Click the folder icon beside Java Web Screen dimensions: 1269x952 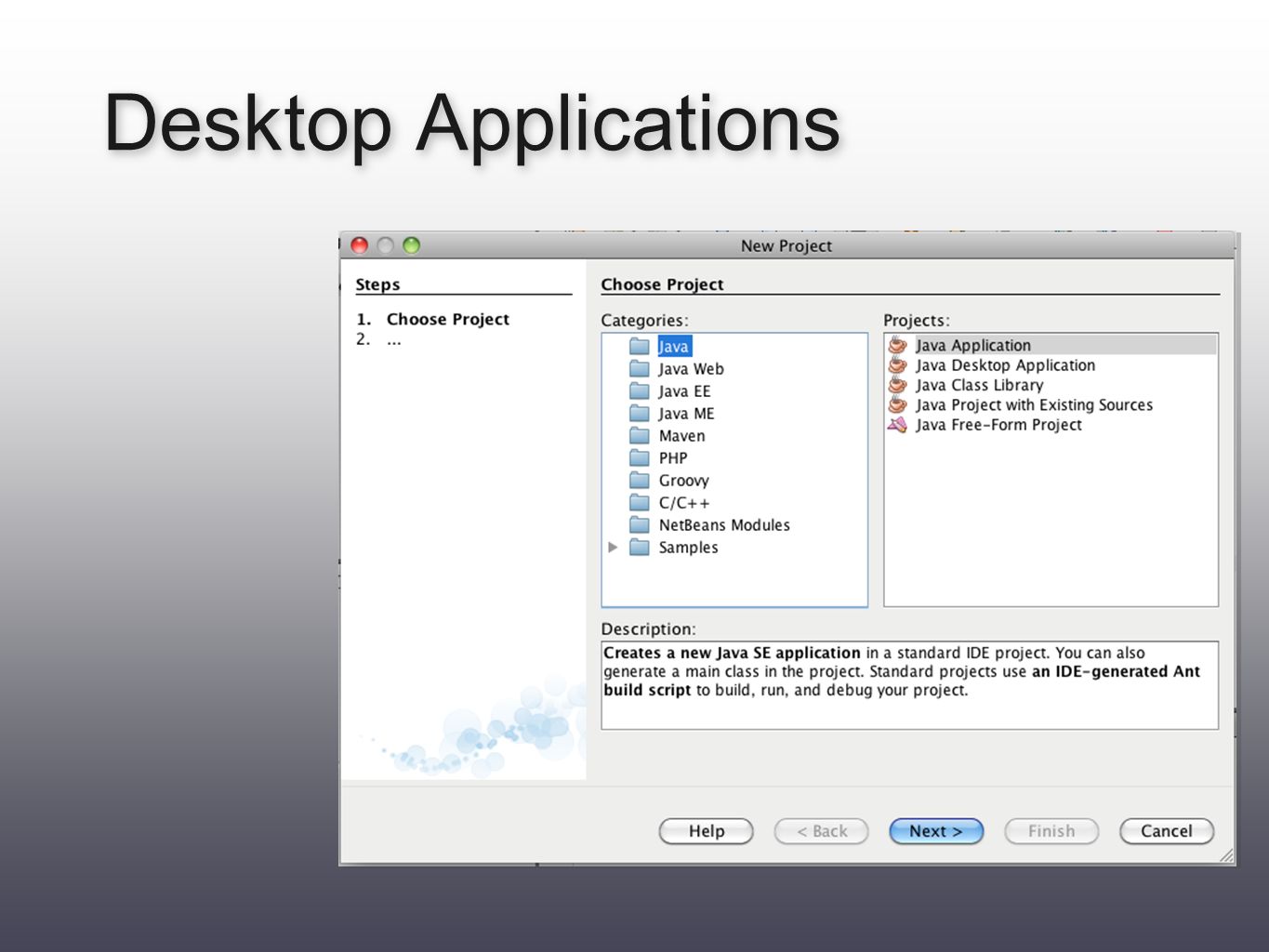coord(639,368)
